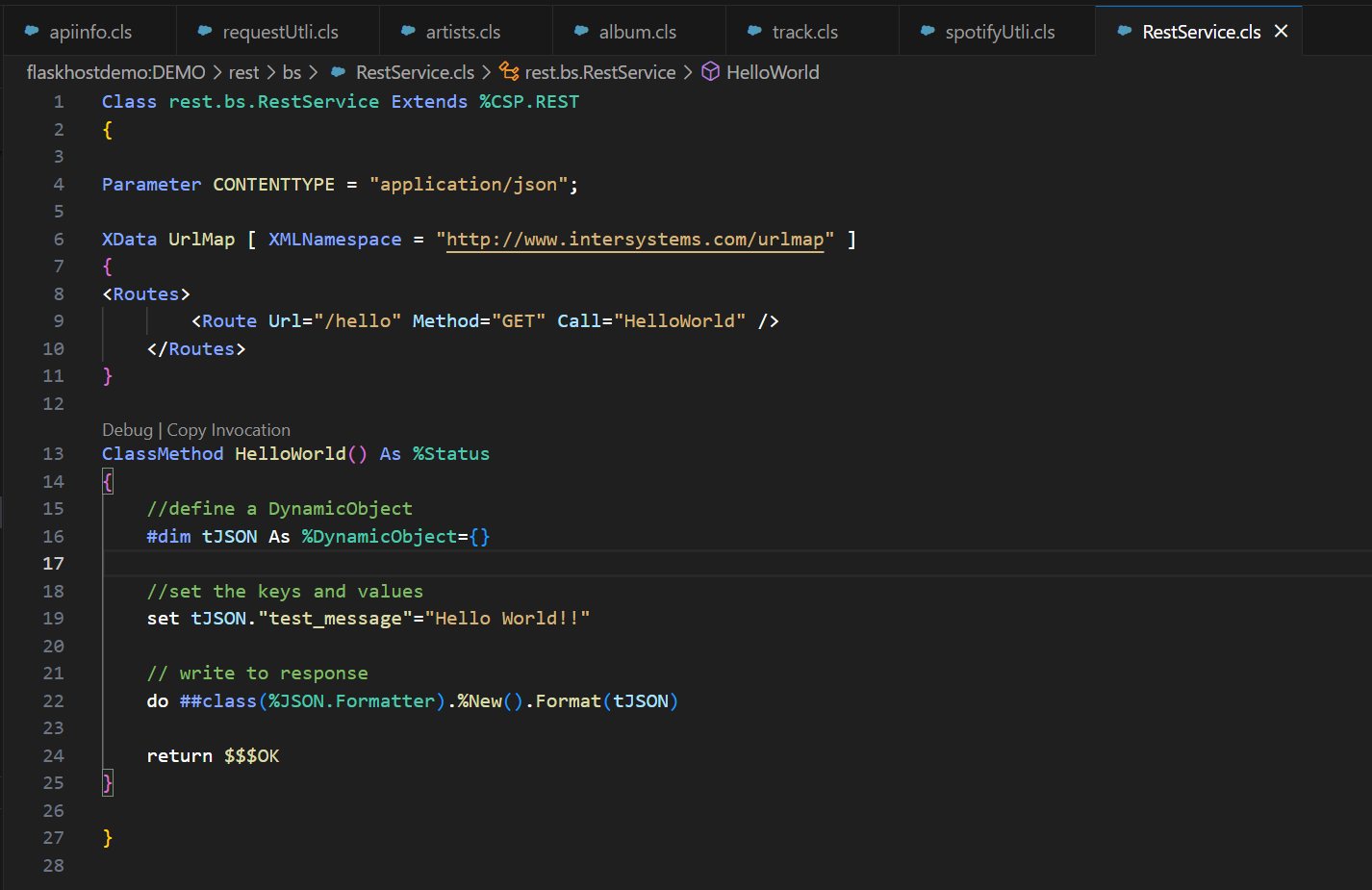The width and height of the screenshot is (1372, 890).
Task: Open RestService.cls breadcrumb item
Action: [x=415, y=72]
